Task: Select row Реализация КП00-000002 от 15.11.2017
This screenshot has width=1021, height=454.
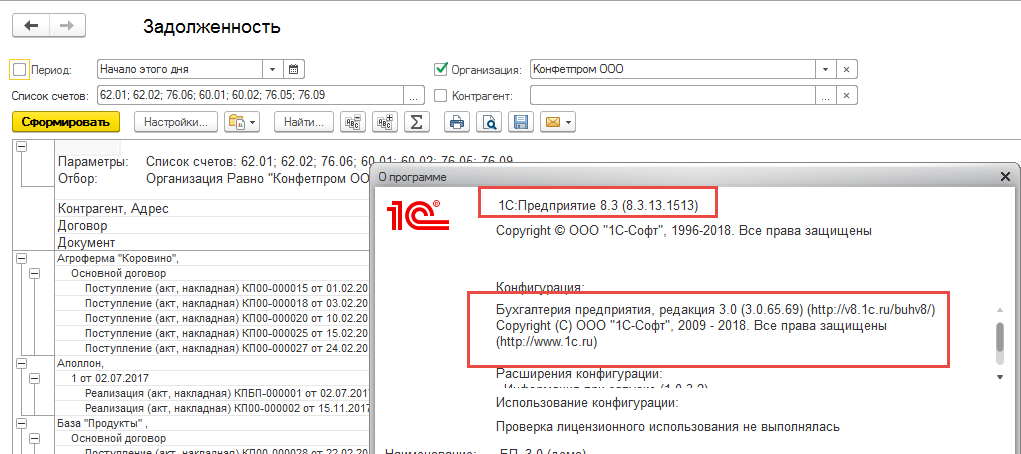Action: (x=212, y=408)
